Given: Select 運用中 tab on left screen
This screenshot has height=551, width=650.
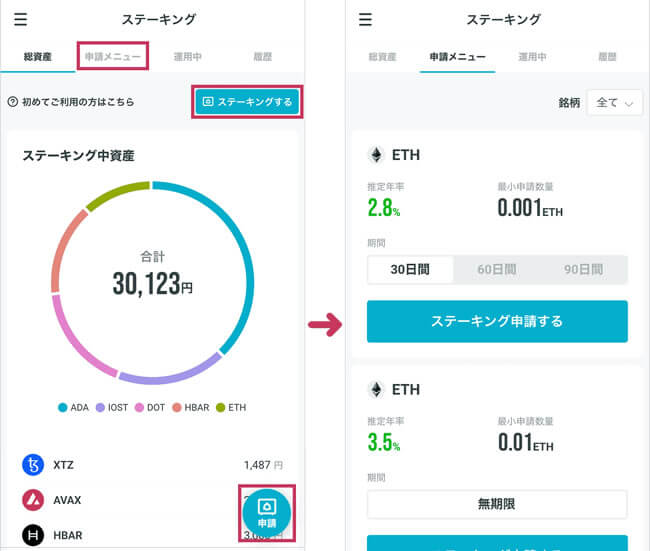Looking at the screenshot, I should 188,57.
